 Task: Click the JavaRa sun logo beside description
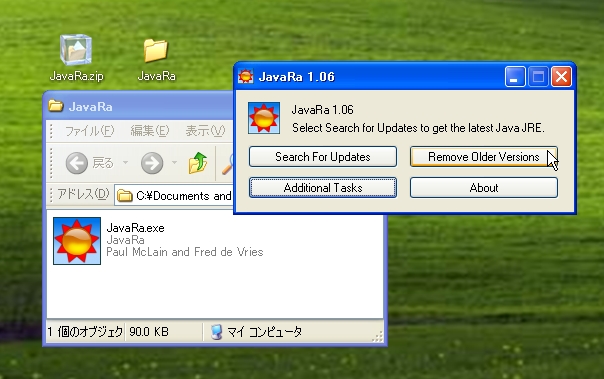click(x=264, y=118)
